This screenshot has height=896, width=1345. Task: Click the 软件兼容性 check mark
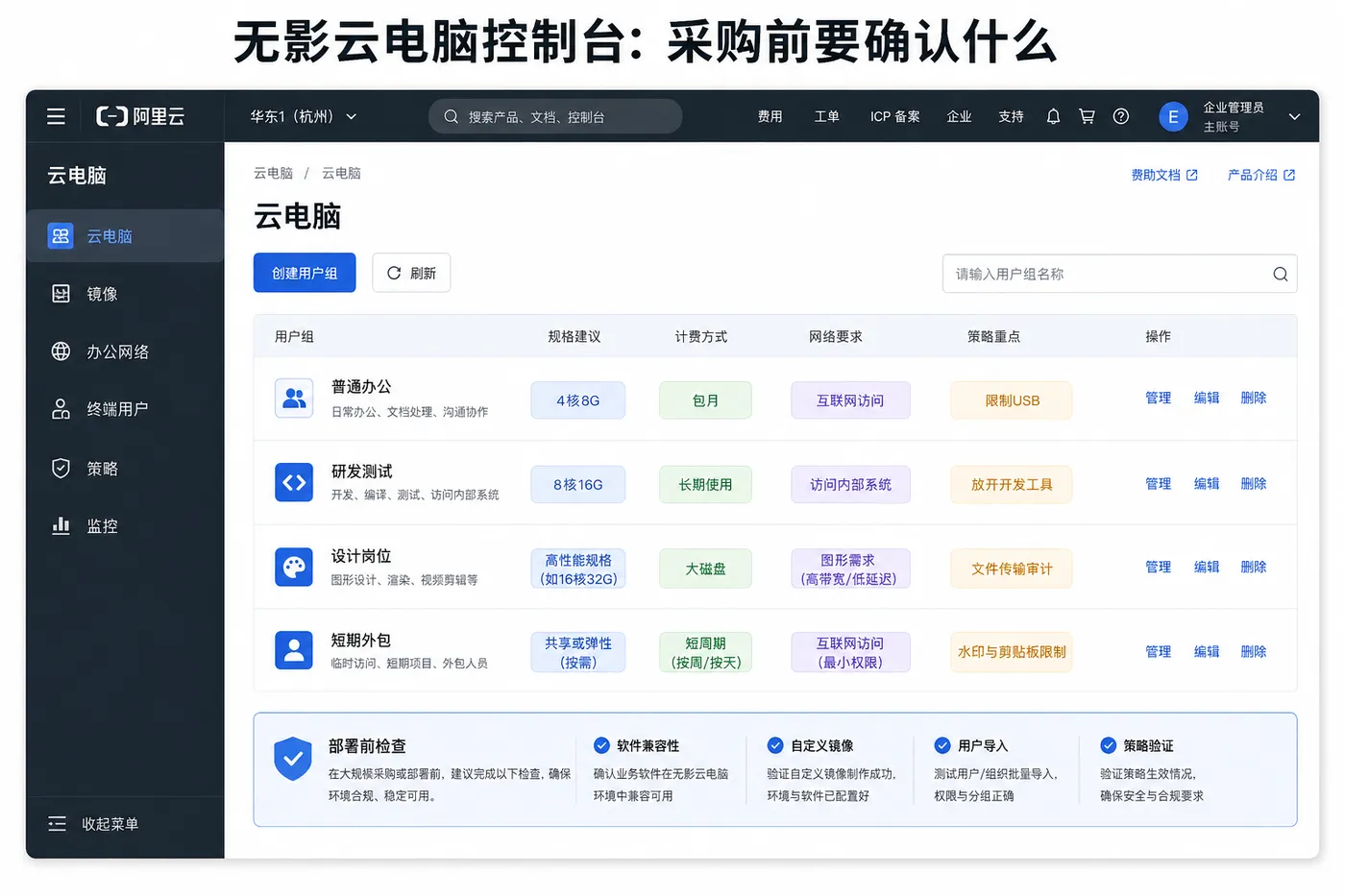tap(601, 745)
